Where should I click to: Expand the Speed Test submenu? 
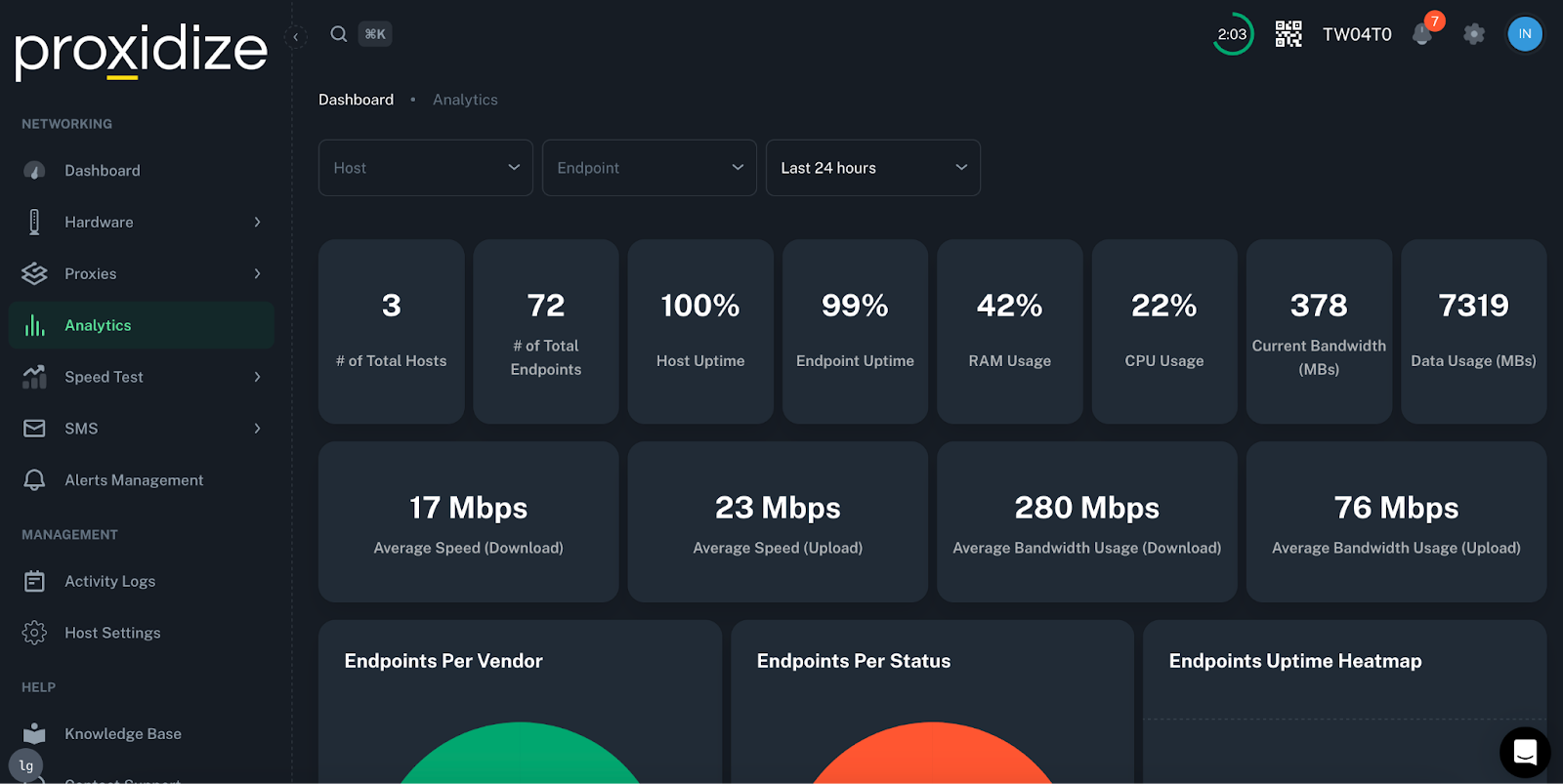click(x=142, y=377)
